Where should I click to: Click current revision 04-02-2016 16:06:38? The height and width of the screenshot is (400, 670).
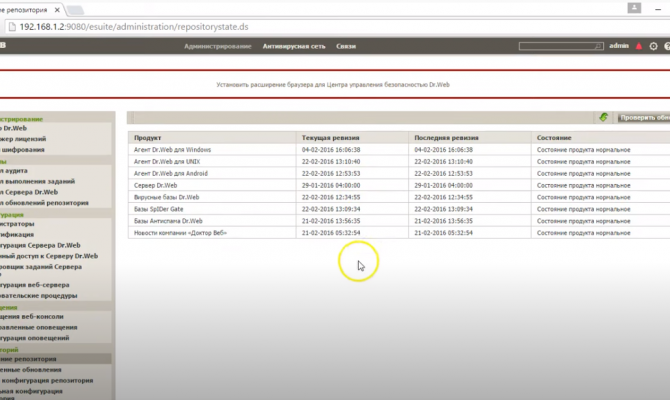331,150
